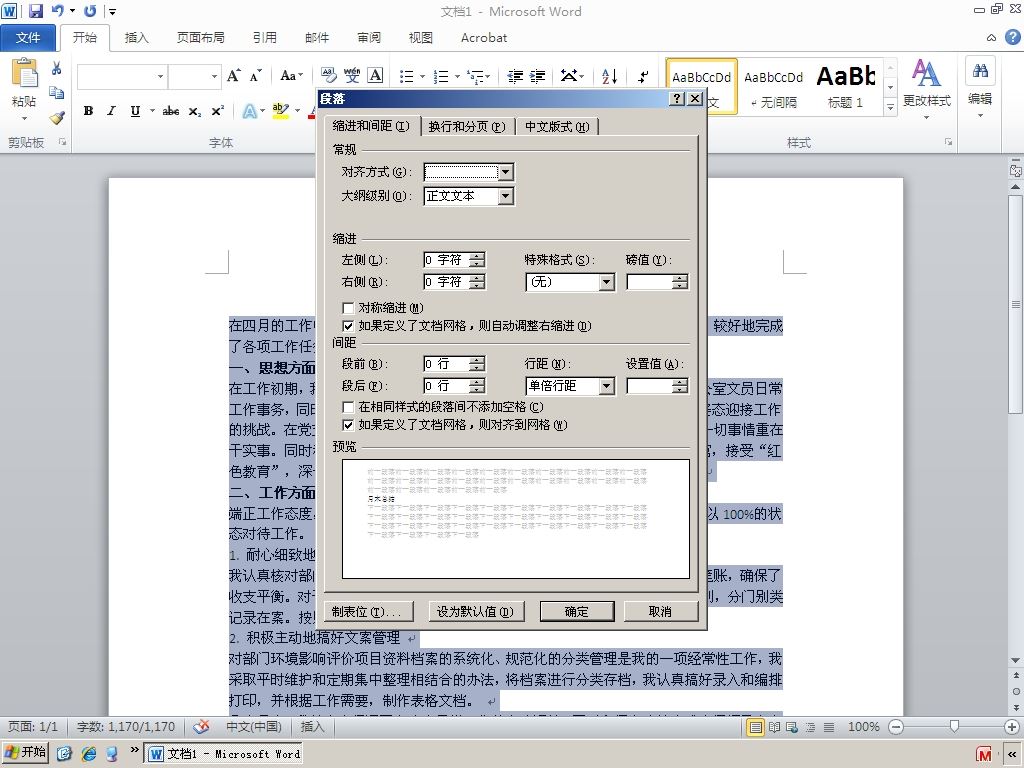
Task: Click the 取消 button
Action: coord(660,611)
